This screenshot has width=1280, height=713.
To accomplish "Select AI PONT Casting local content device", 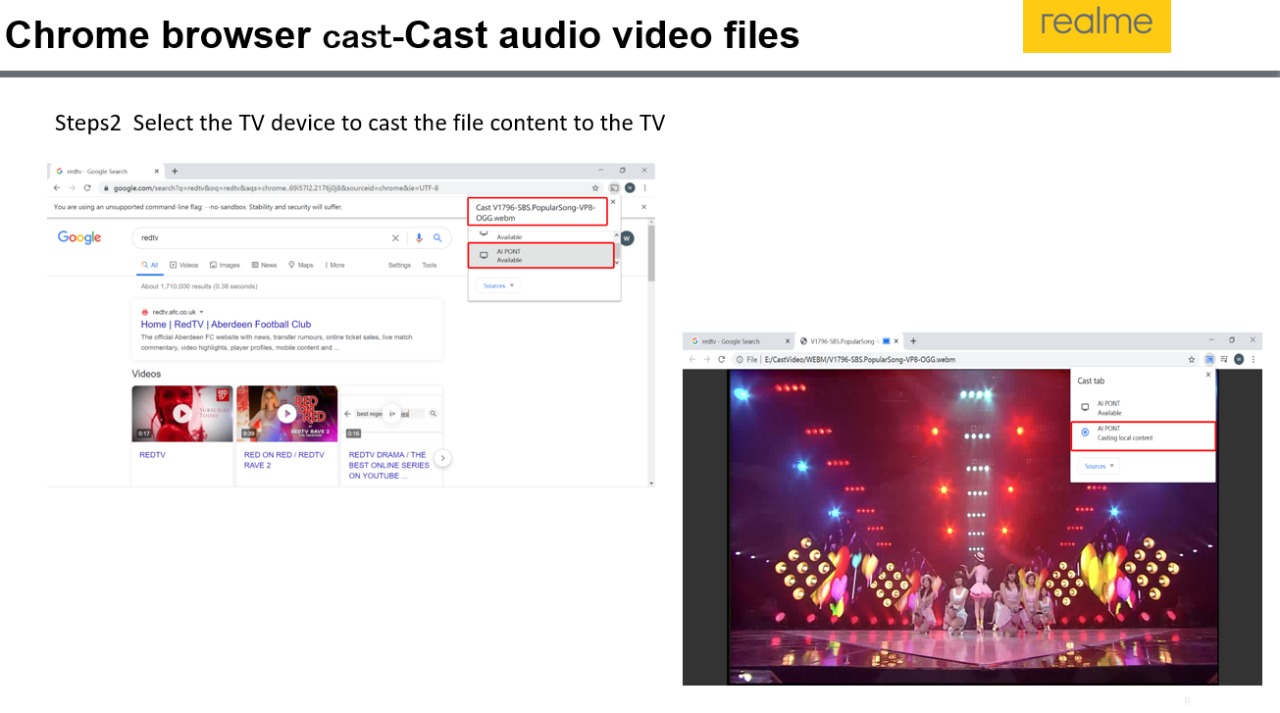I will point(1142,436).
